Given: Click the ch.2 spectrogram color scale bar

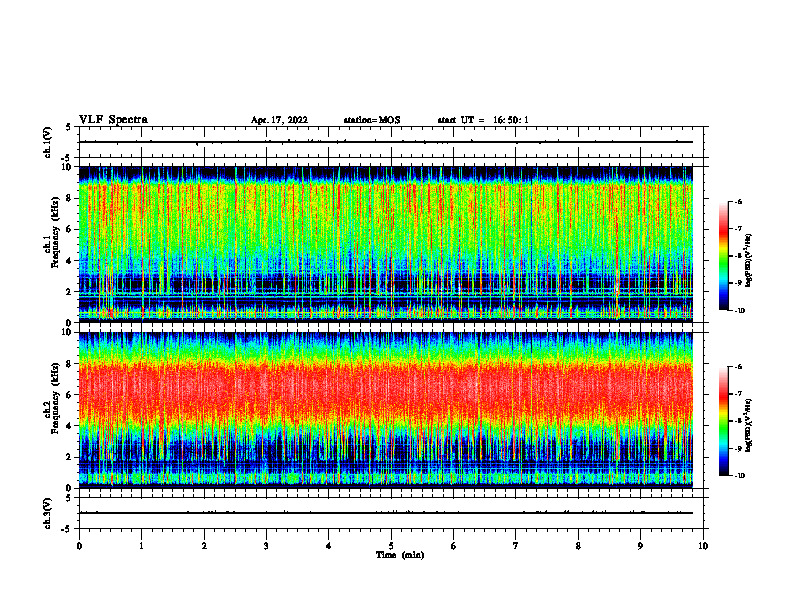Looking at the screenshot, I should click(x=724, y=421).
